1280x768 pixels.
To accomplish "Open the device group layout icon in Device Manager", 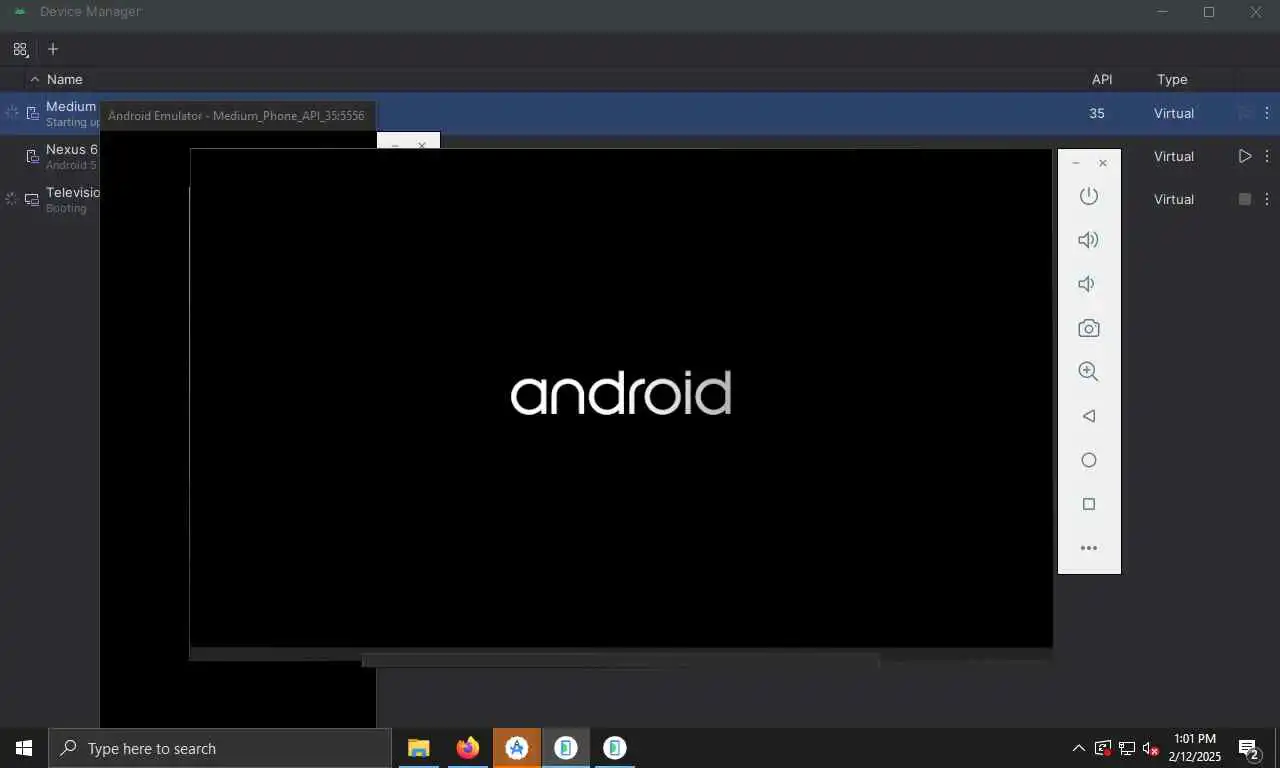I will (20, 49).
